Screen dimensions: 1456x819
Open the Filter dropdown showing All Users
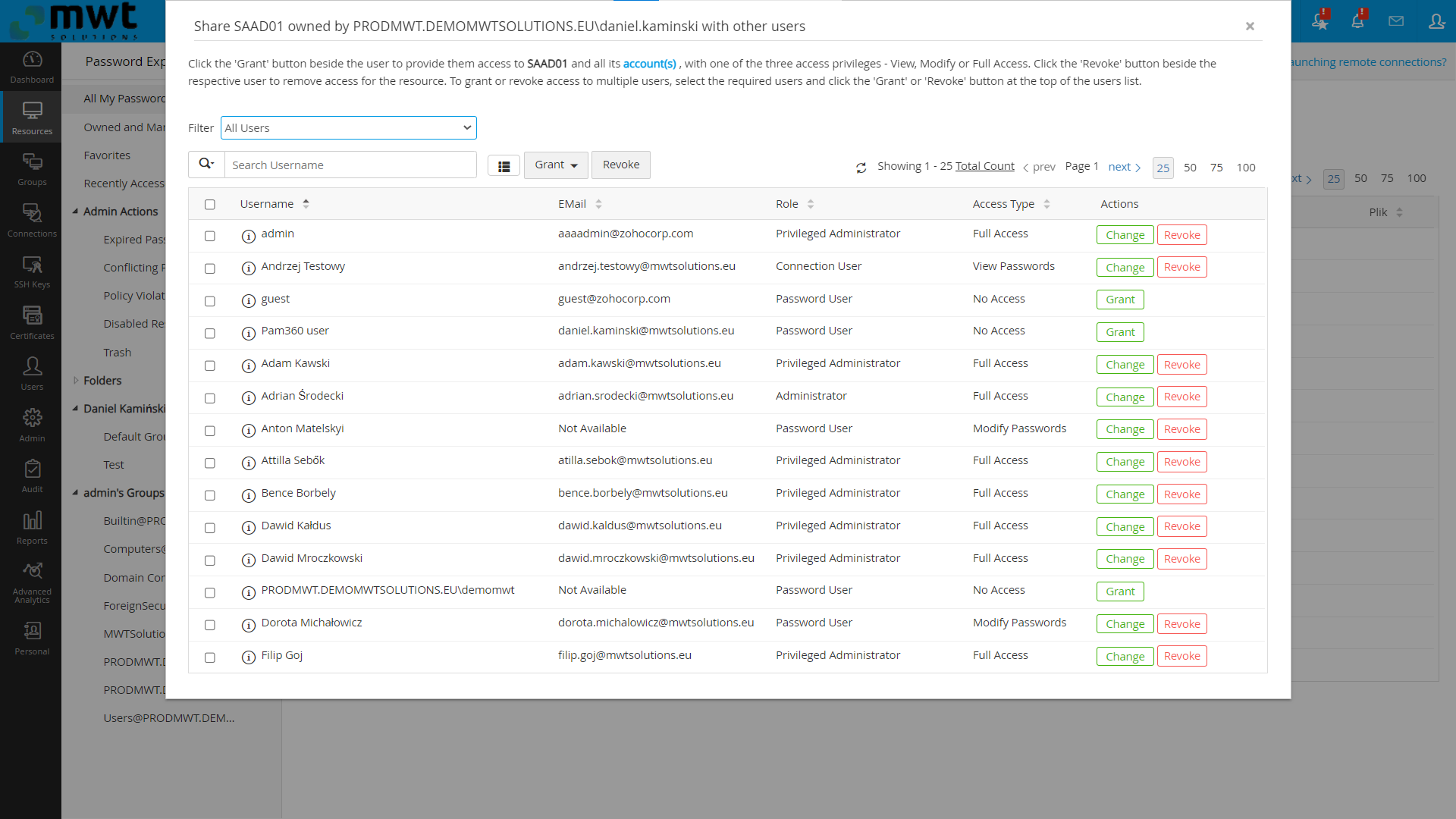click(x=348, y=127)
